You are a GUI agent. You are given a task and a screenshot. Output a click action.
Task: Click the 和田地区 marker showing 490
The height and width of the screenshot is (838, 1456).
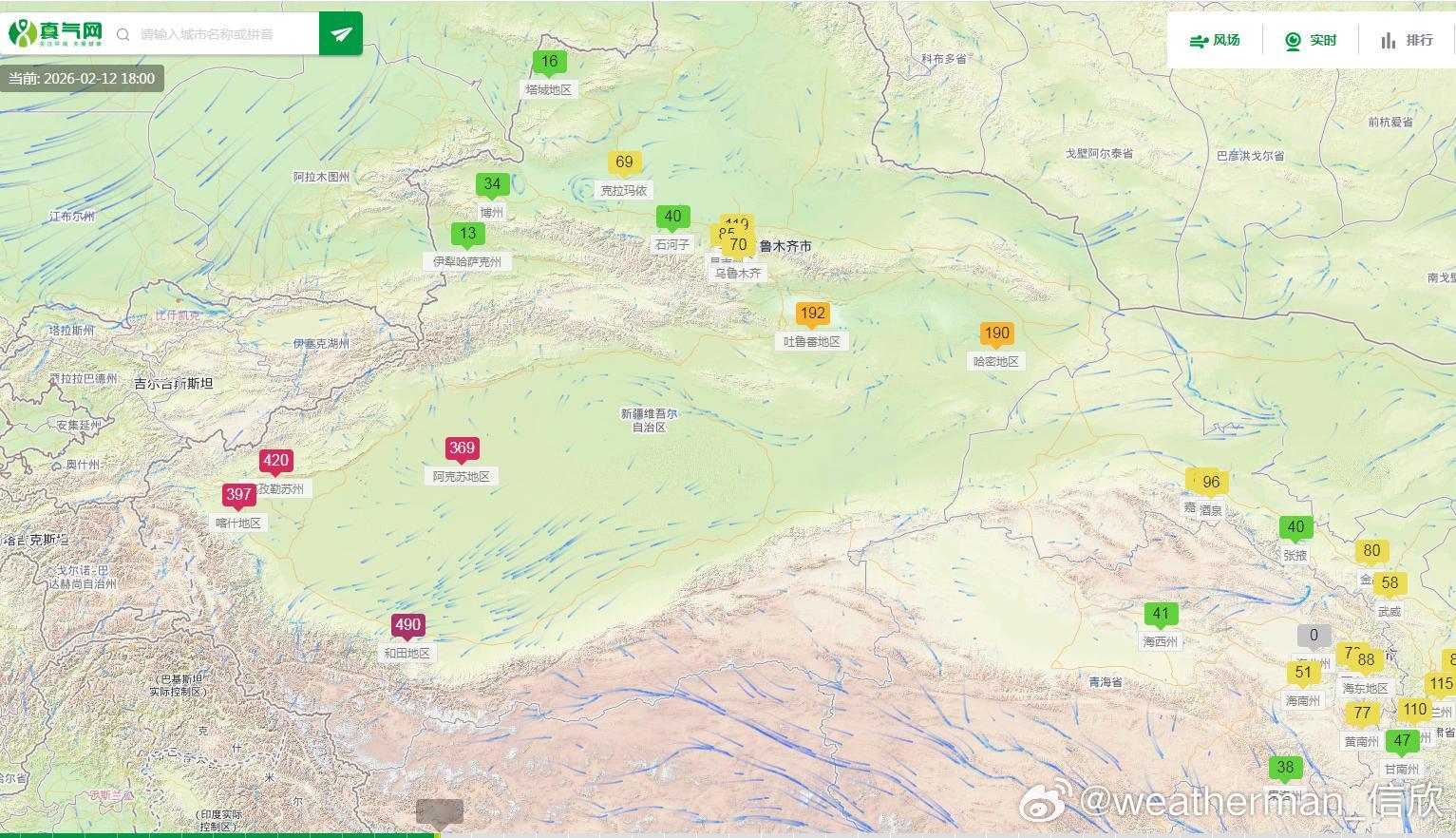tap(407, 627)
